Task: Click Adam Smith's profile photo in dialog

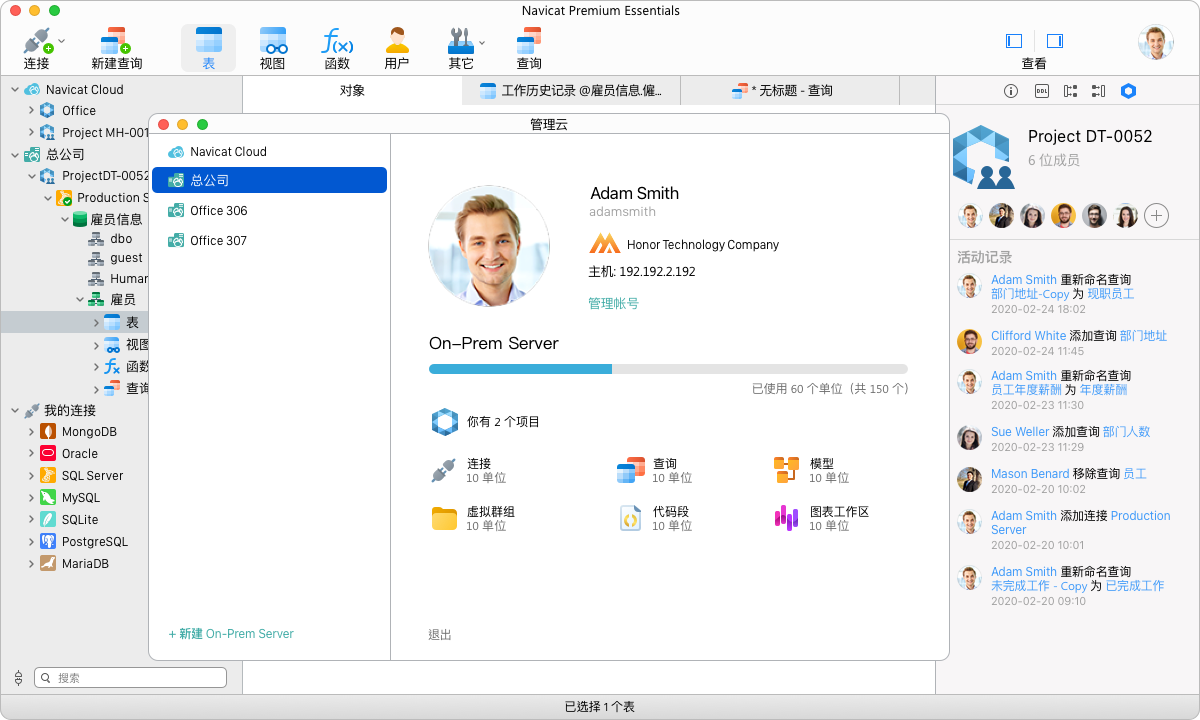Action: 489,245
